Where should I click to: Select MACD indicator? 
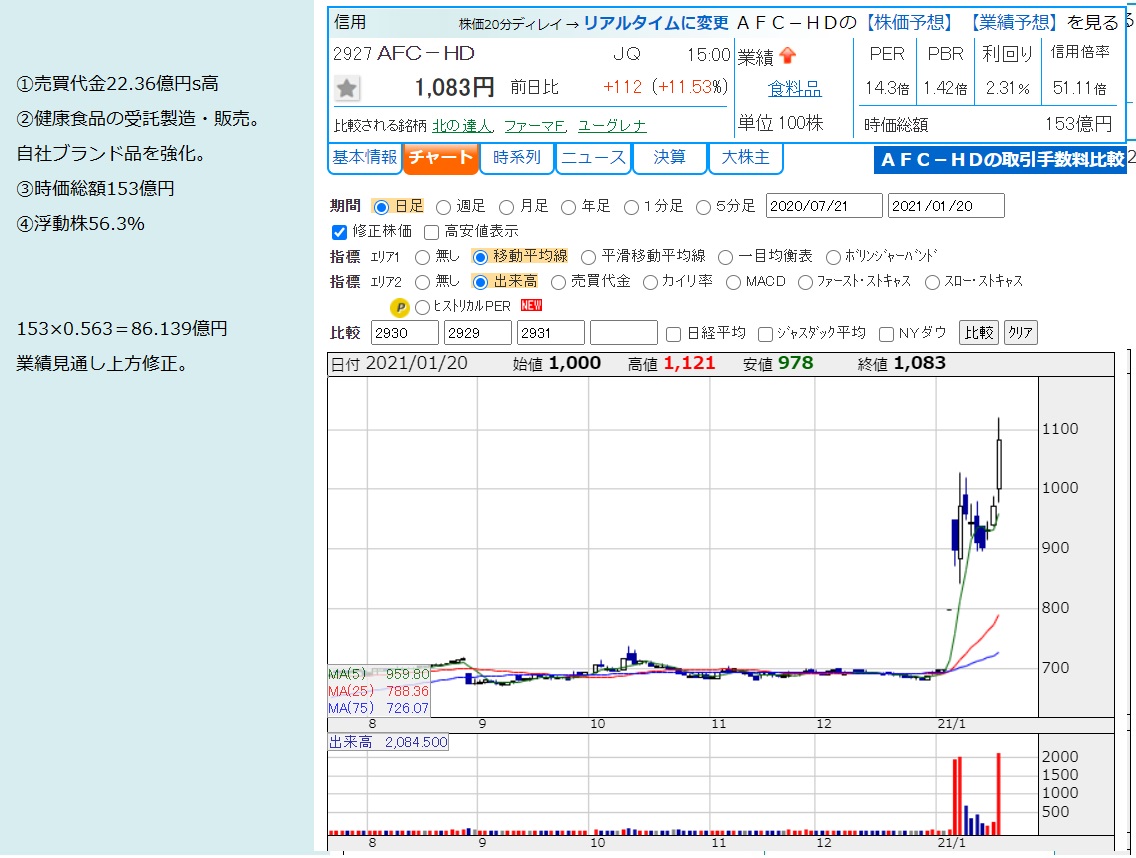733,283
